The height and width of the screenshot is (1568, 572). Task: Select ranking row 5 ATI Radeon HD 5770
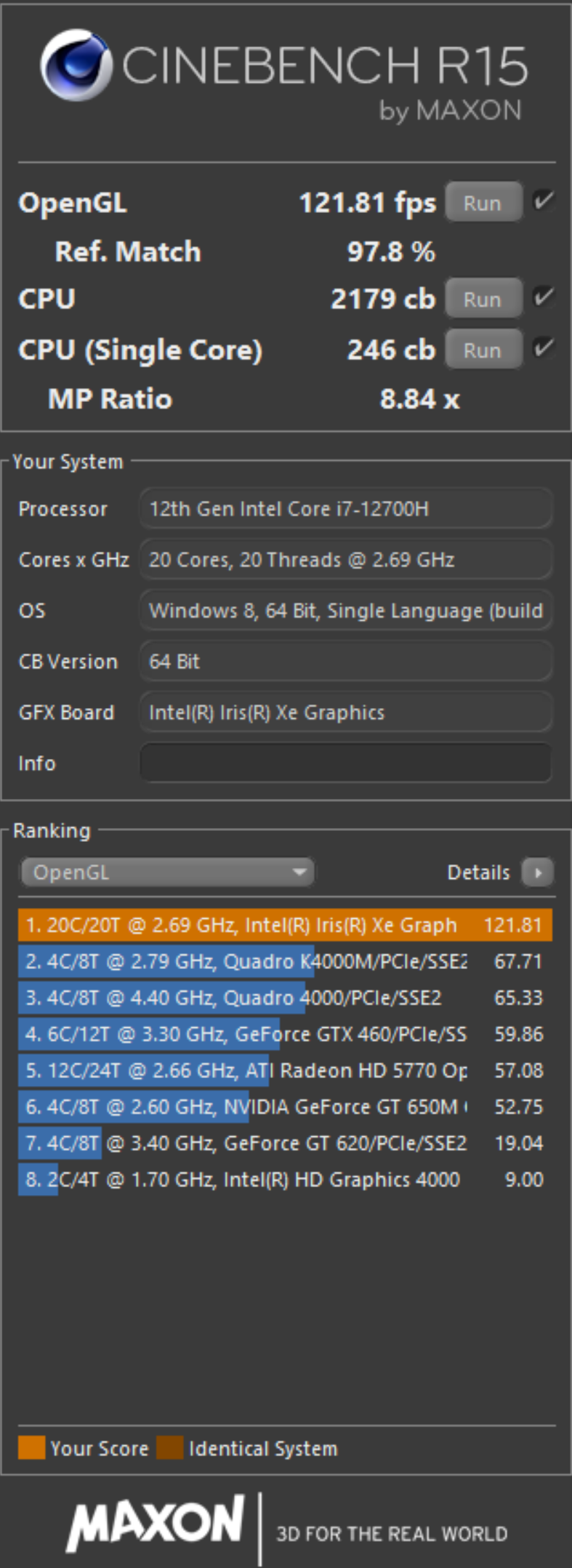click(x=285, y=1071)
